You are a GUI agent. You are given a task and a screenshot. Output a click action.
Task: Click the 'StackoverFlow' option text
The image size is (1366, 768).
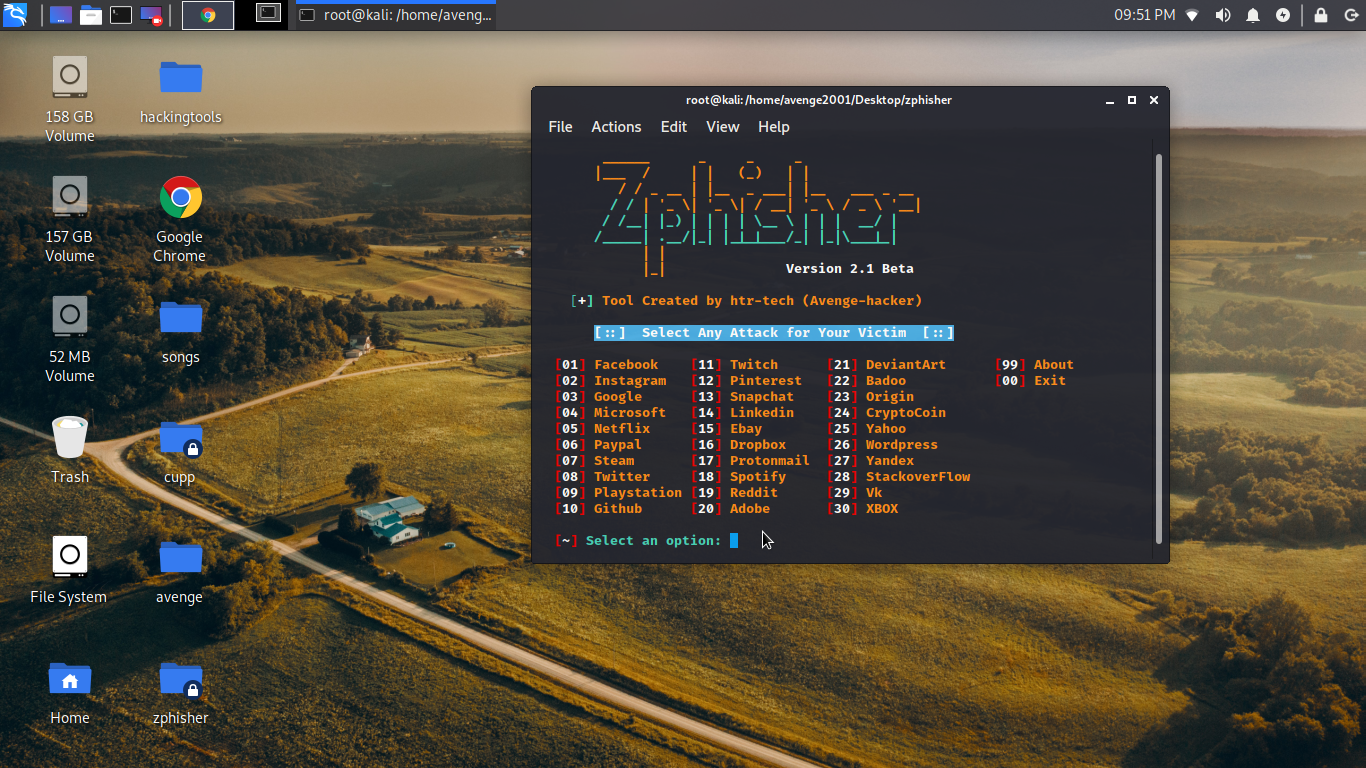918,477
